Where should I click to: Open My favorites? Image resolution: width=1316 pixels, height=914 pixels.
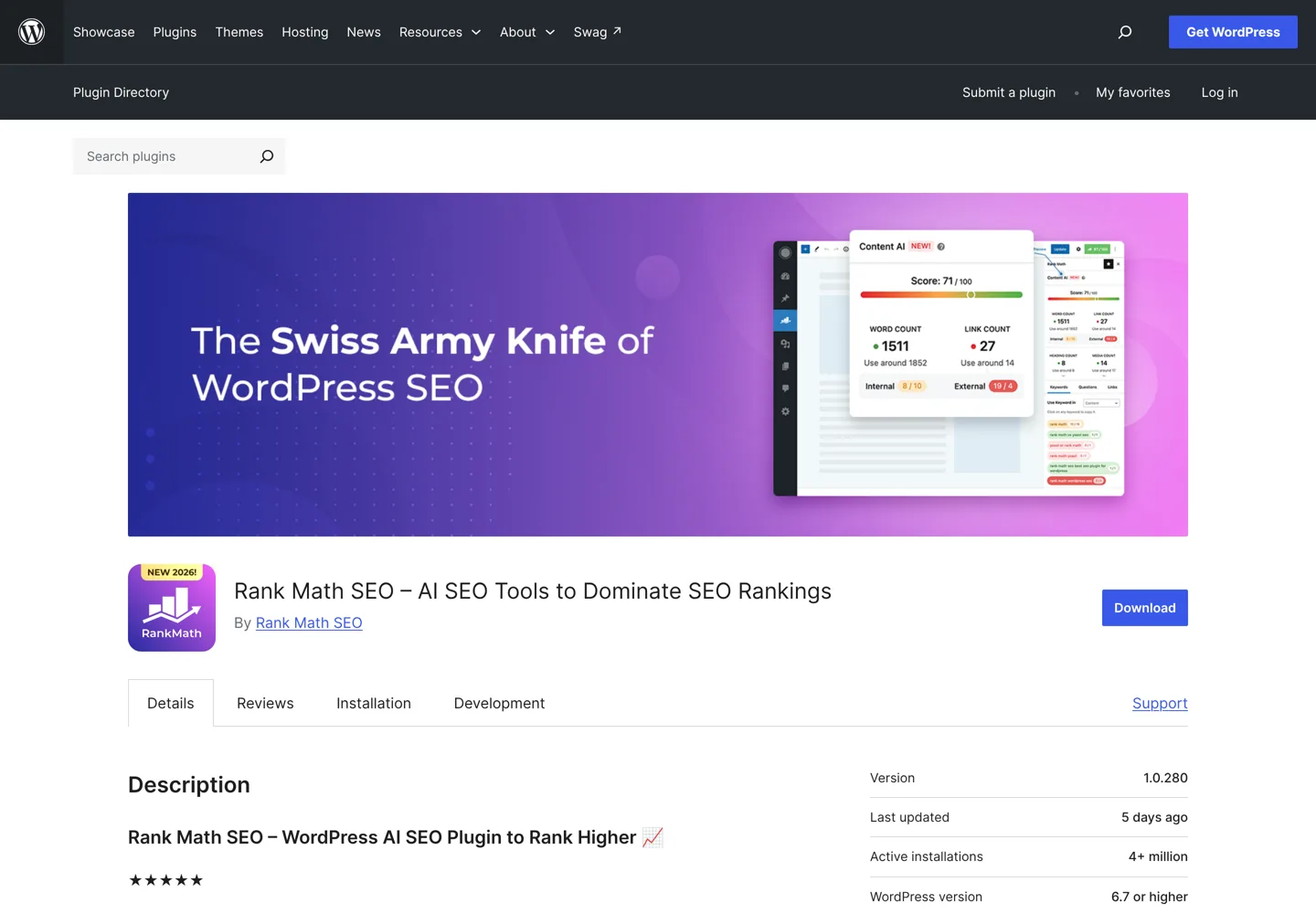[1133, 92]
